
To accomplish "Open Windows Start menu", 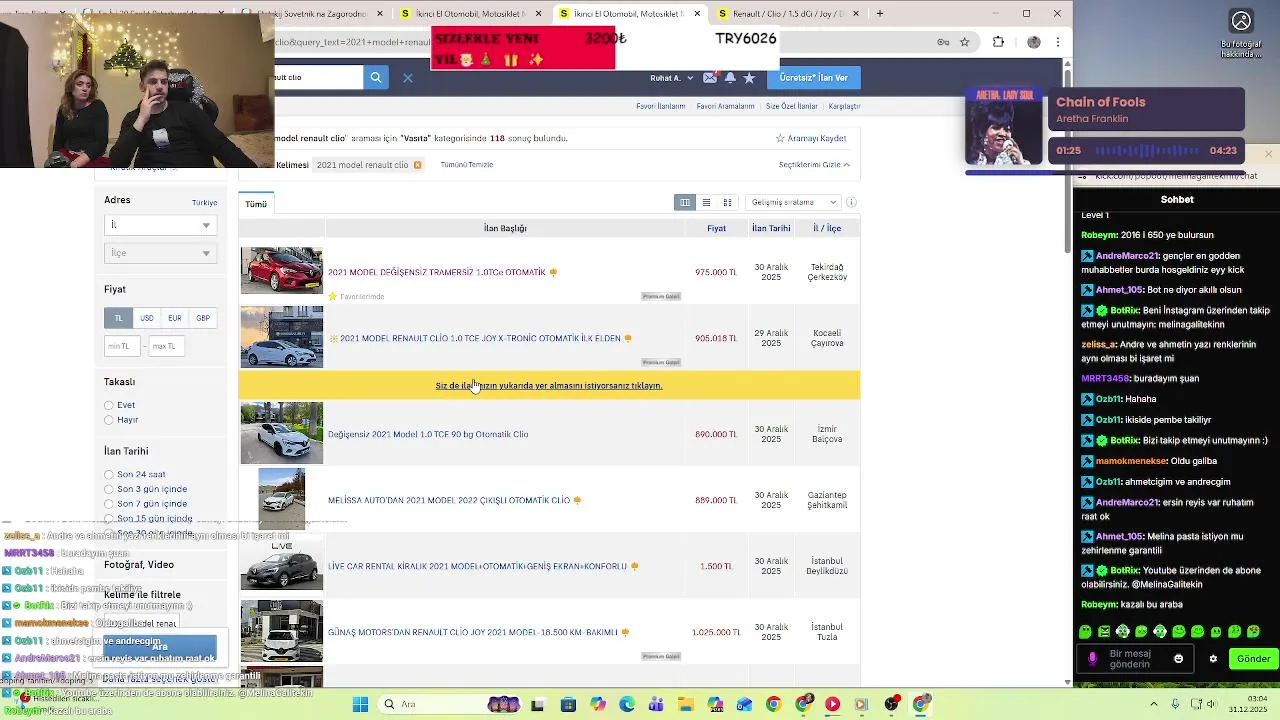I will pos(360,704).
